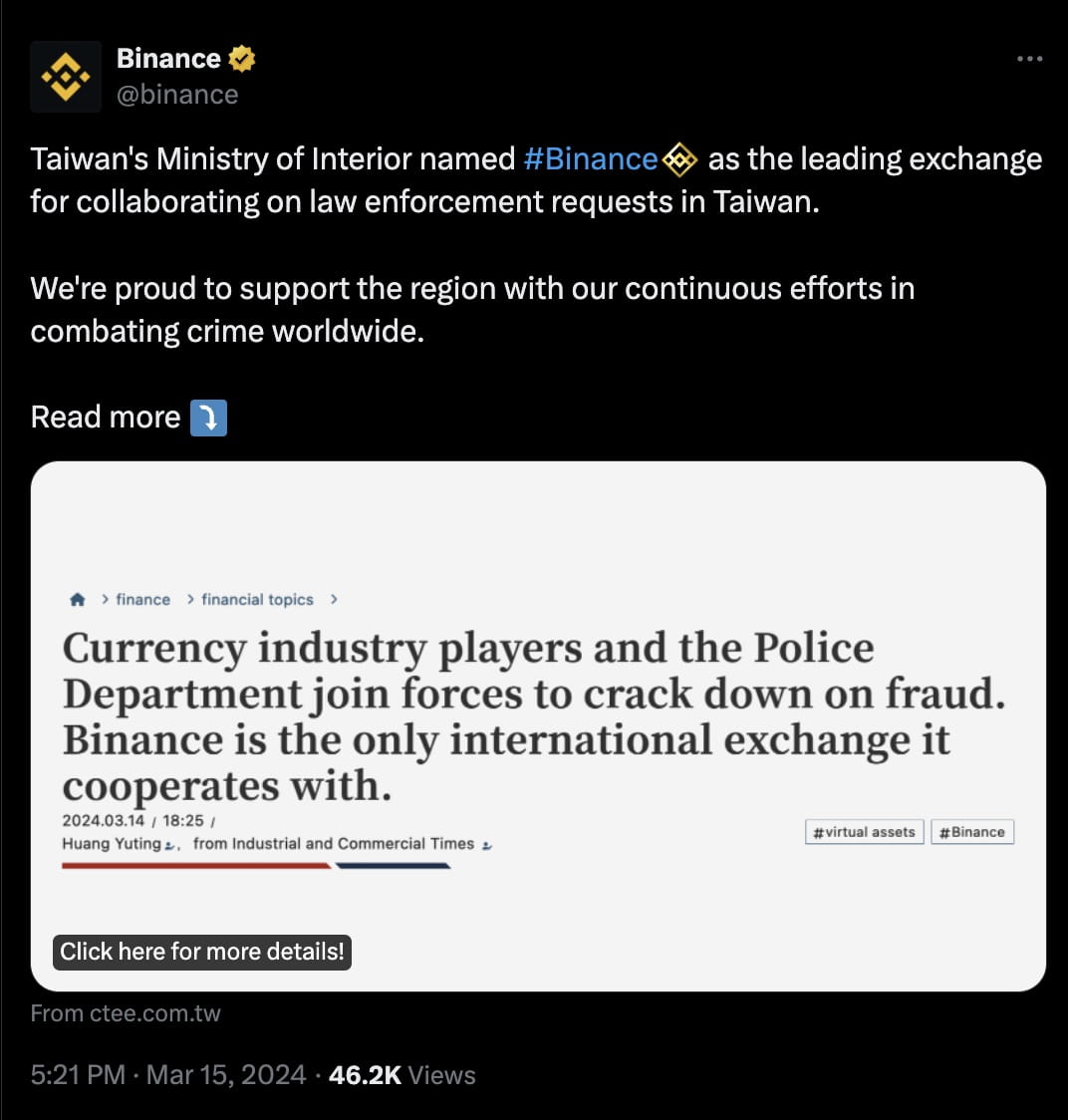The image size is (1068, 1120).
Task: Select the finance breadcrumb item
Action: click(x=142, y=600)
